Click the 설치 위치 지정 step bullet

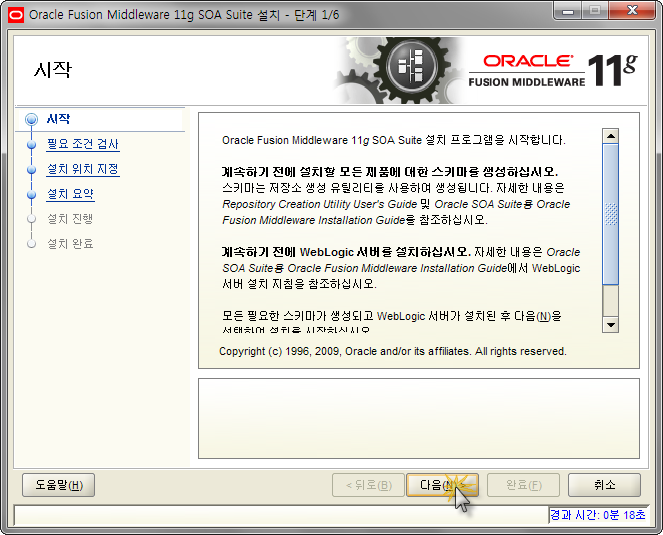click(31, 169)
